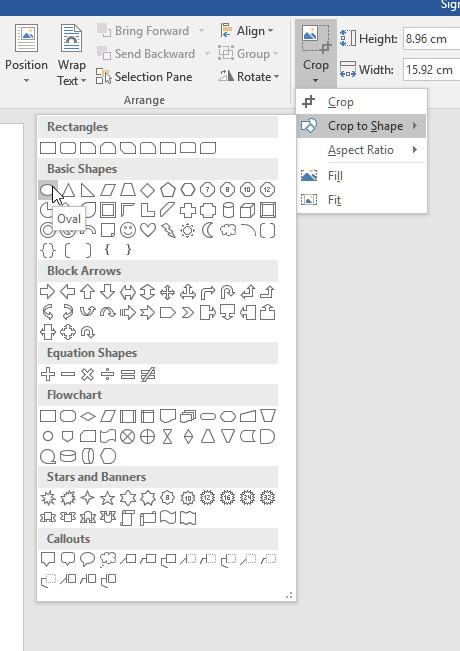460x651 pixels.
Task: Select the Vertical Scroll banner
Action: click(x=127, y=518)
